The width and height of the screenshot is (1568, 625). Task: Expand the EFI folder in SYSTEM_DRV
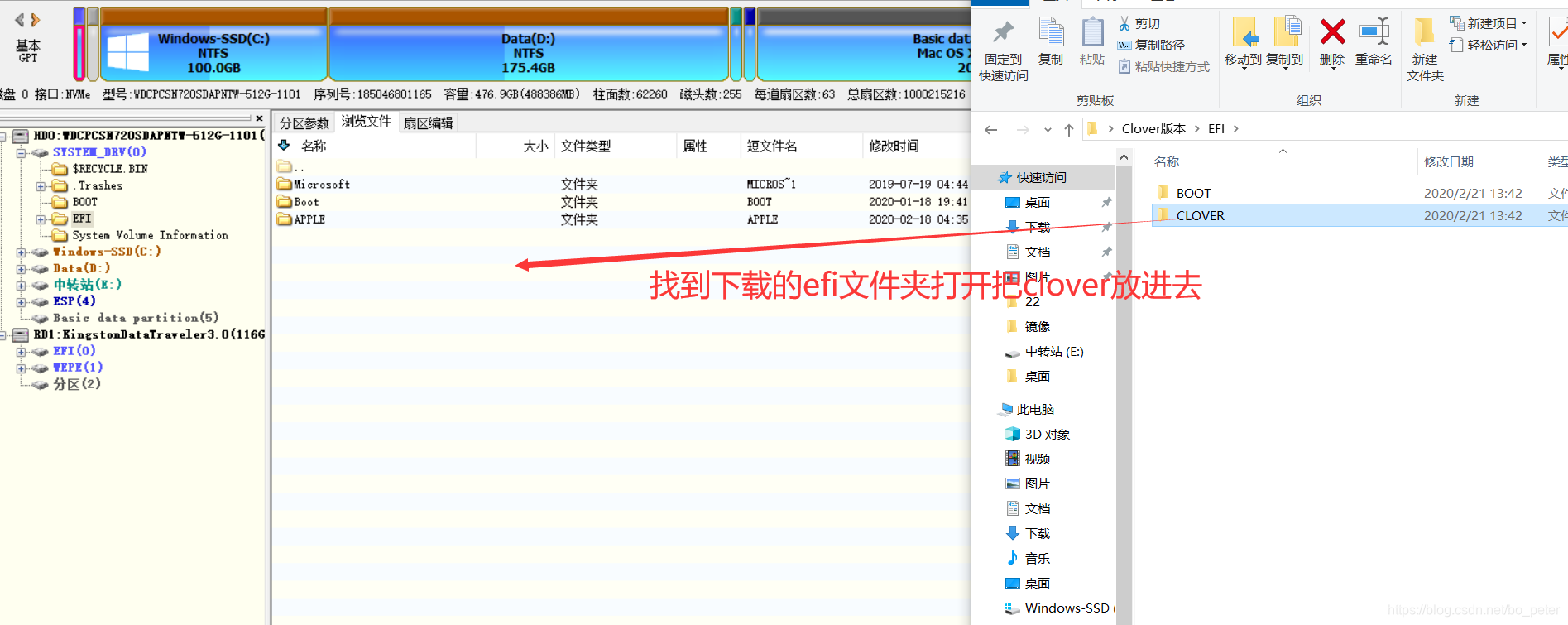coord(41,219)
